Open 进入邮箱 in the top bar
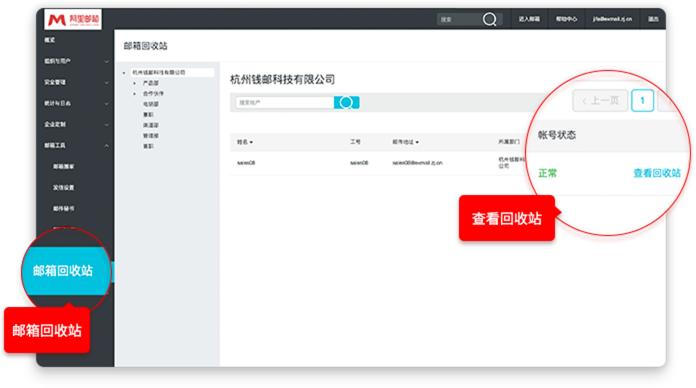Viewport: 696px width, 388px height. (529, 19)
